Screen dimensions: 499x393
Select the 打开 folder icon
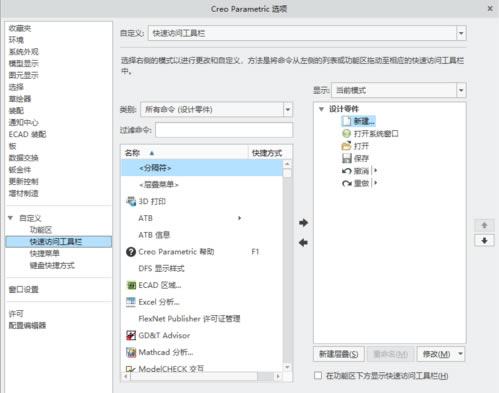pyautogui.click(x=346, y=146)
